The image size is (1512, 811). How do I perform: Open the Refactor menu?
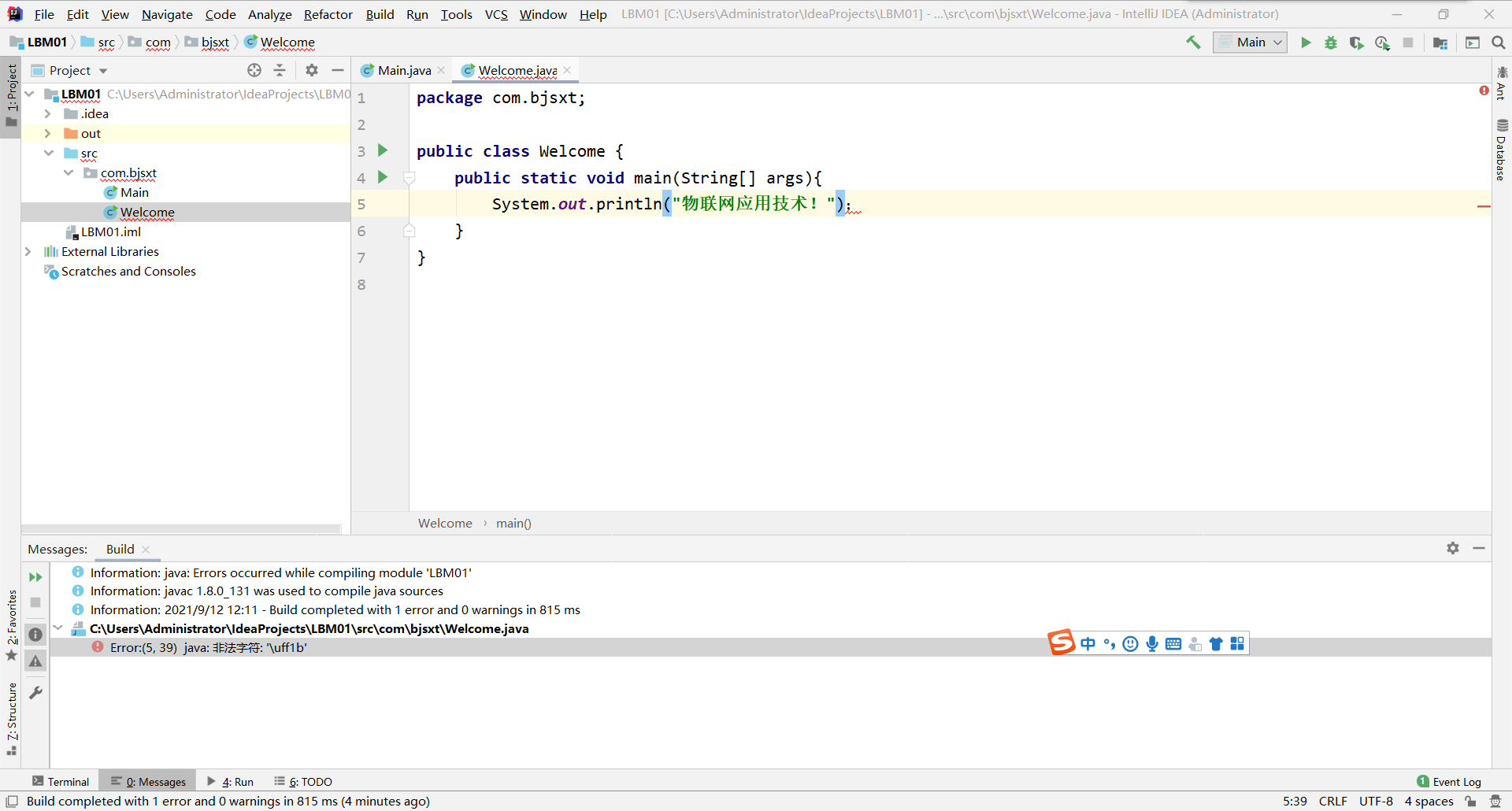coord(328,14)
